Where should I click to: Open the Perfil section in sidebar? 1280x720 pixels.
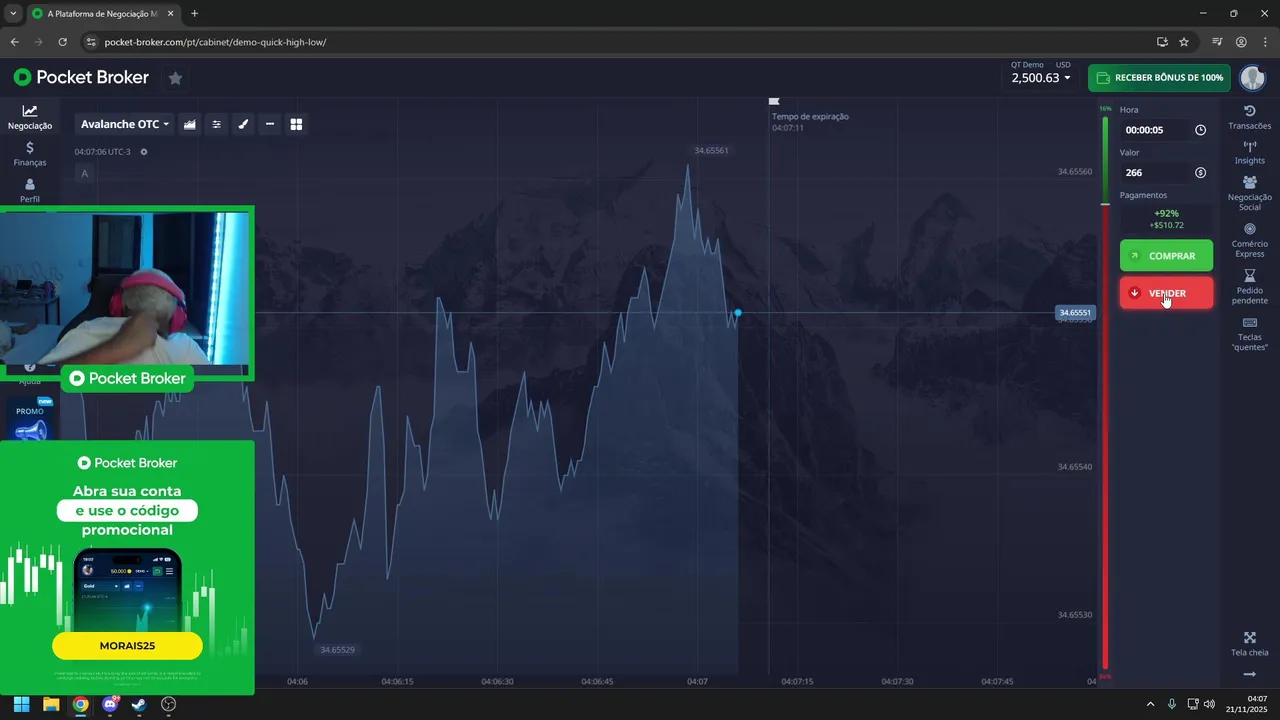[x=30, y=190]
